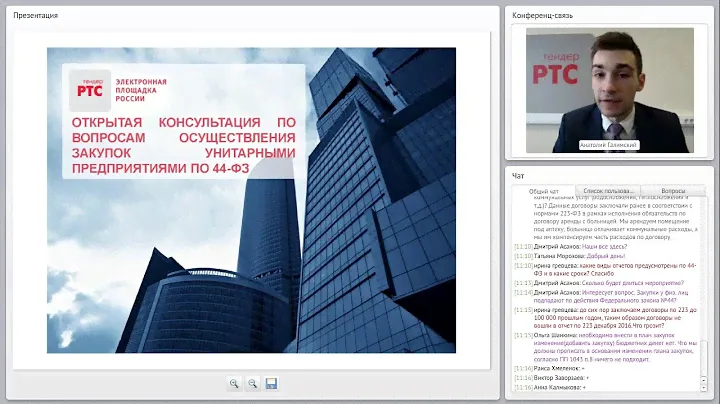Image resolution: width=720 pixels, height=404 pixels.
Task: Click the Анатолий Галимский name label
Action: 608,145
